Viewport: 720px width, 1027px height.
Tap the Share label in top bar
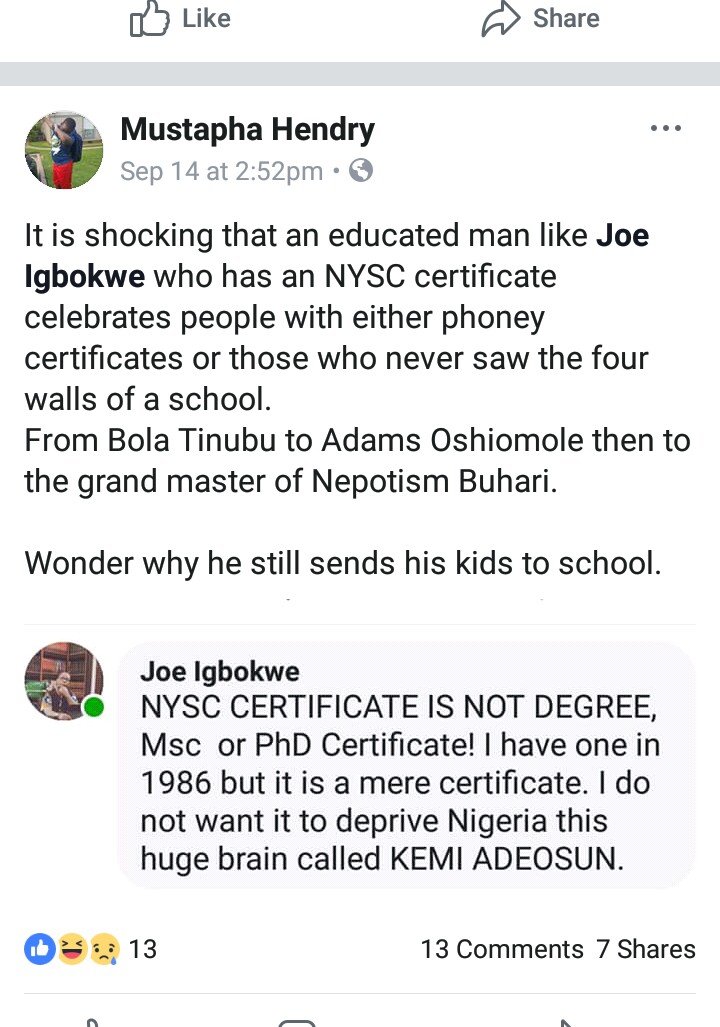click(x=566, y=19)
